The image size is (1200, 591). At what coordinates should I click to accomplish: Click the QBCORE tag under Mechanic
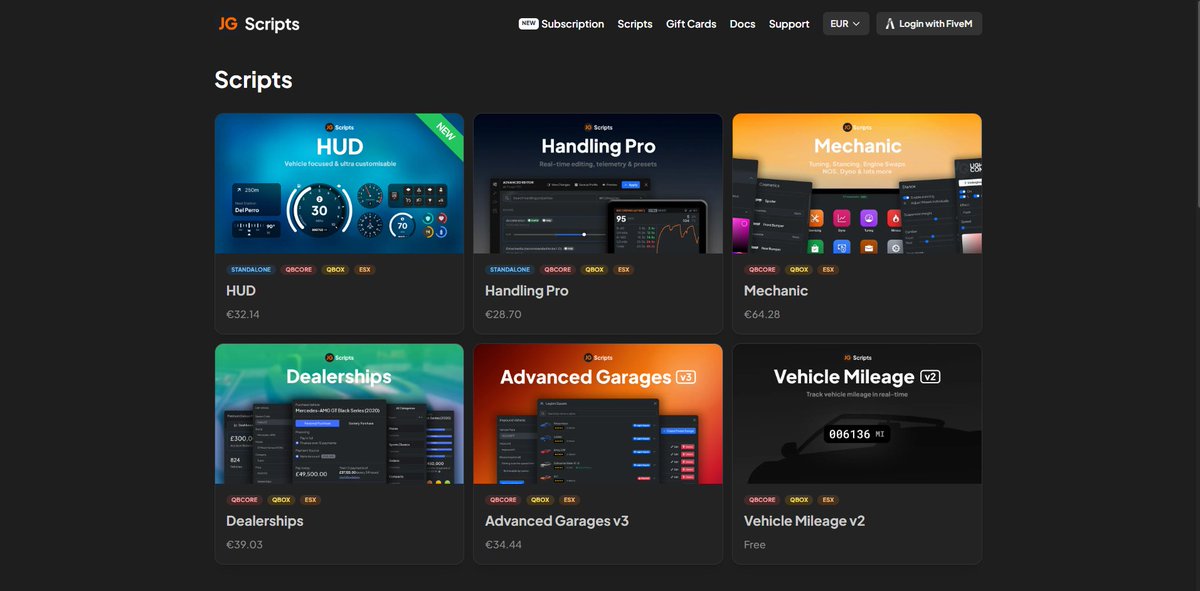[762, 270]
